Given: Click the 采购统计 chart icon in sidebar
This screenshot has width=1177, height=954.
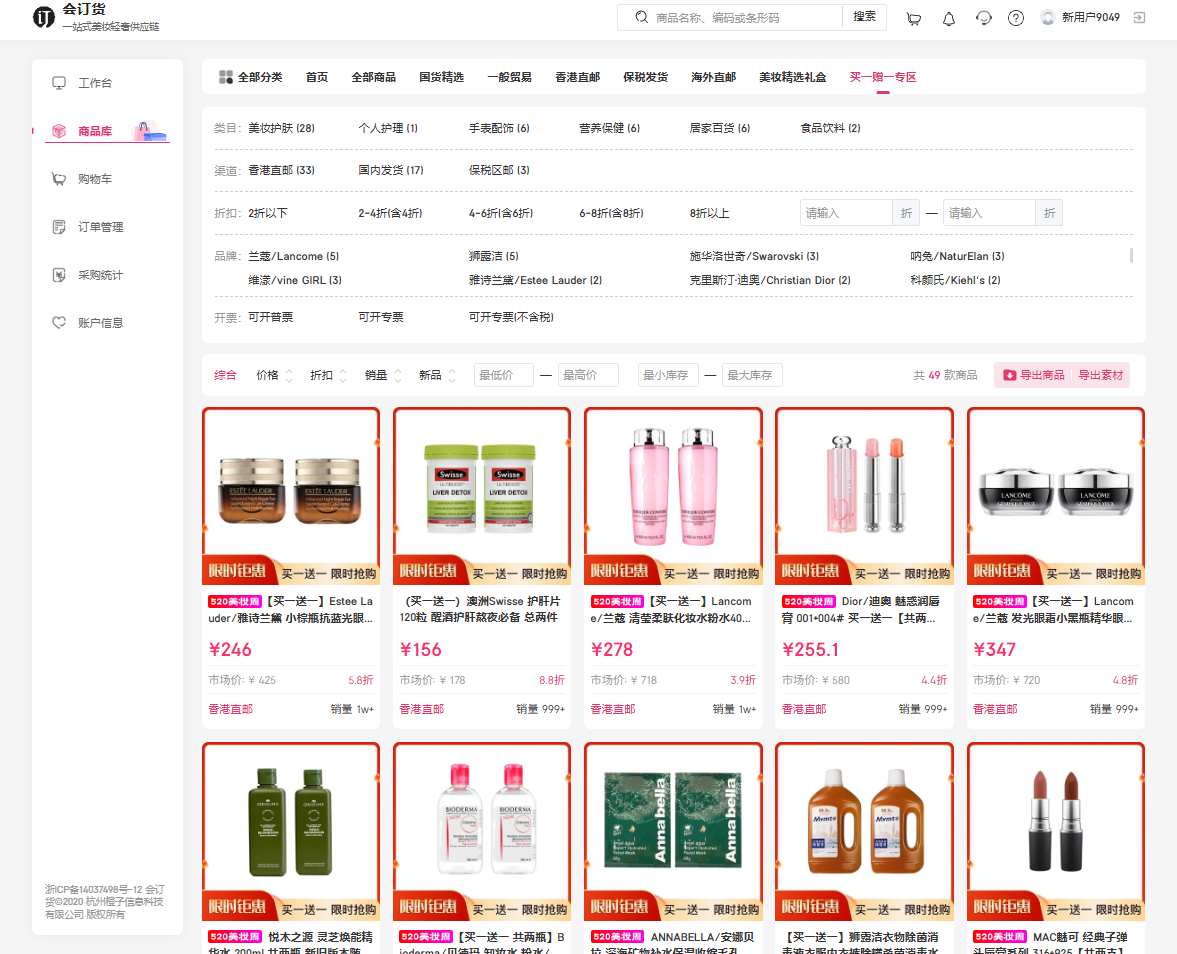Looking at the screenshot, I should coord(59,275).
